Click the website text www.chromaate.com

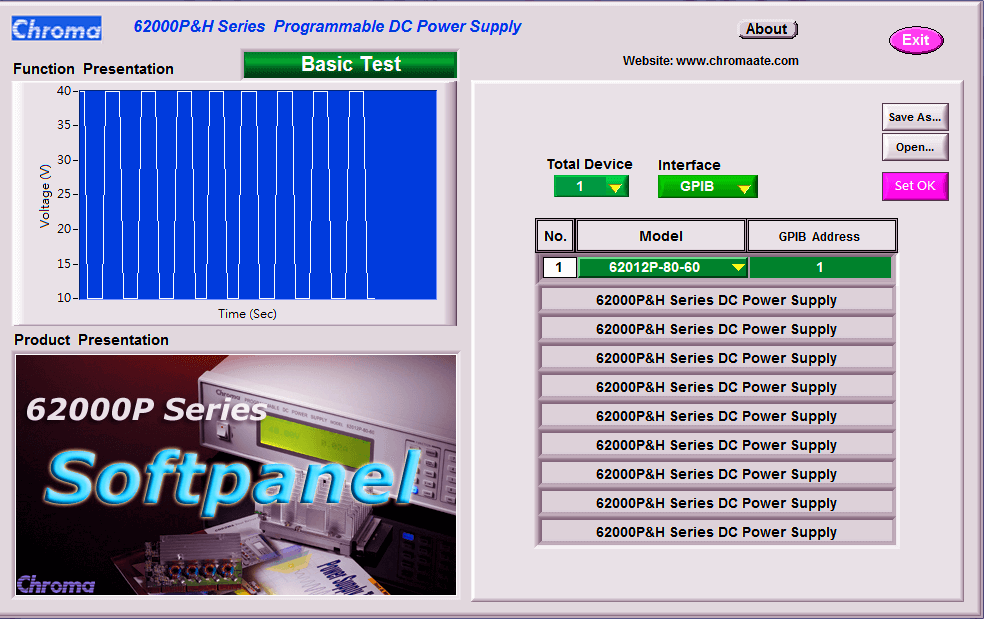click(x=737, y=61)
